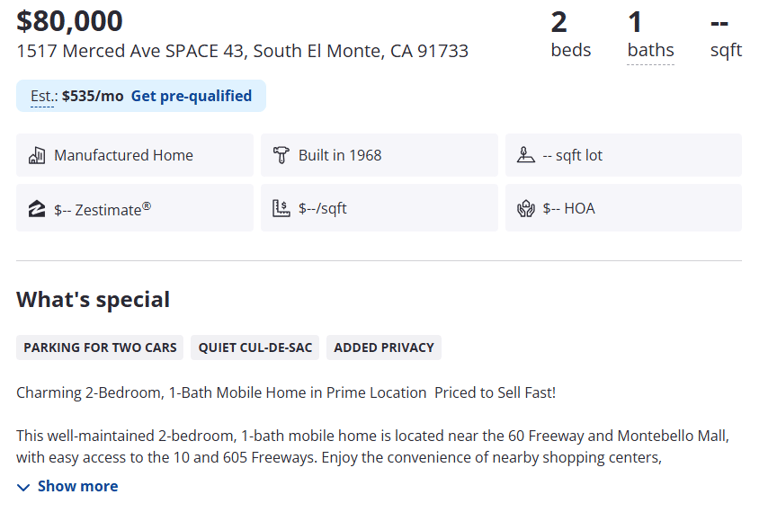
Task: Click the $80,000 listing price
Action: pyautogui.click(x=70, y=21)
